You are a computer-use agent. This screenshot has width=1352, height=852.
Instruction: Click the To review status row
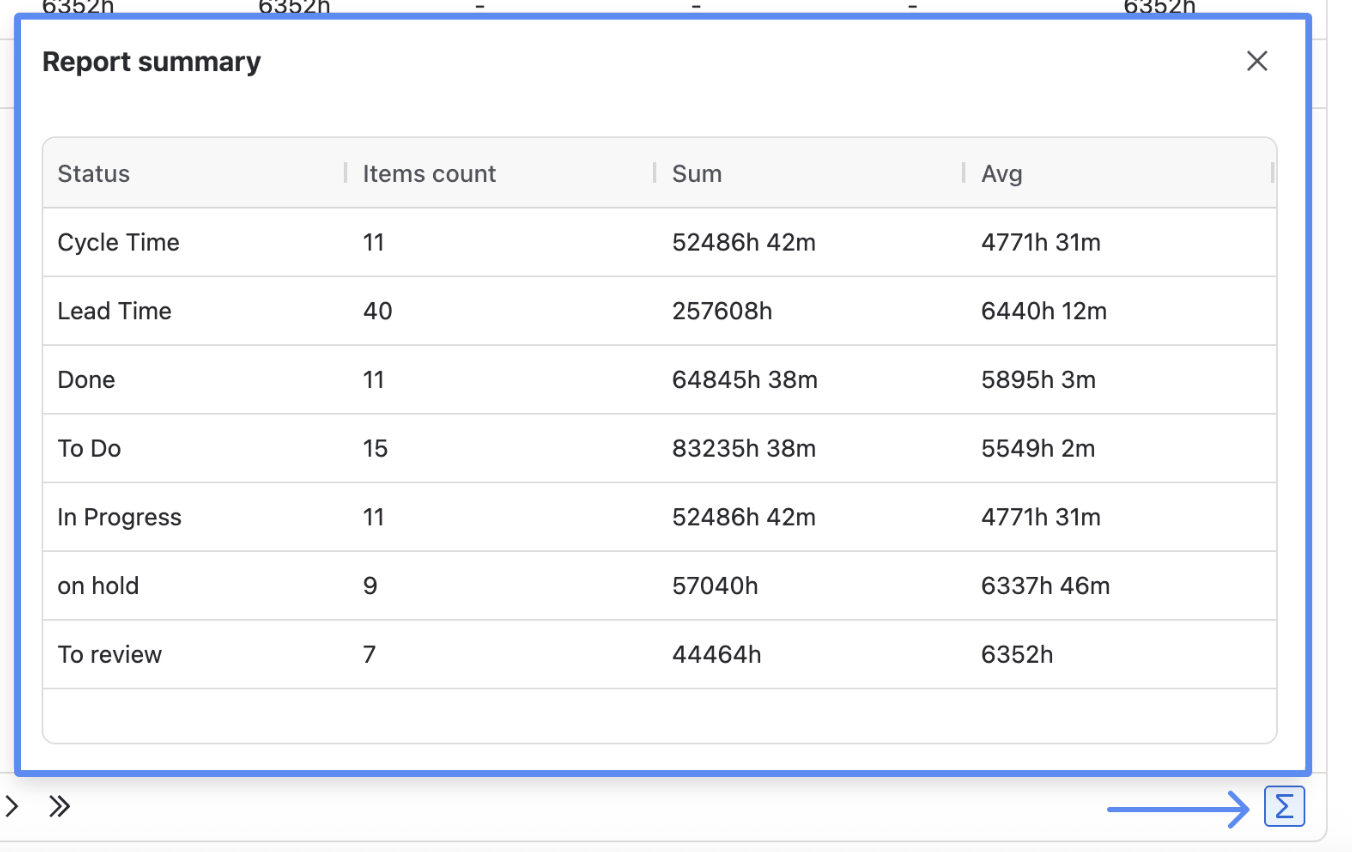click(x=109, y=655)
